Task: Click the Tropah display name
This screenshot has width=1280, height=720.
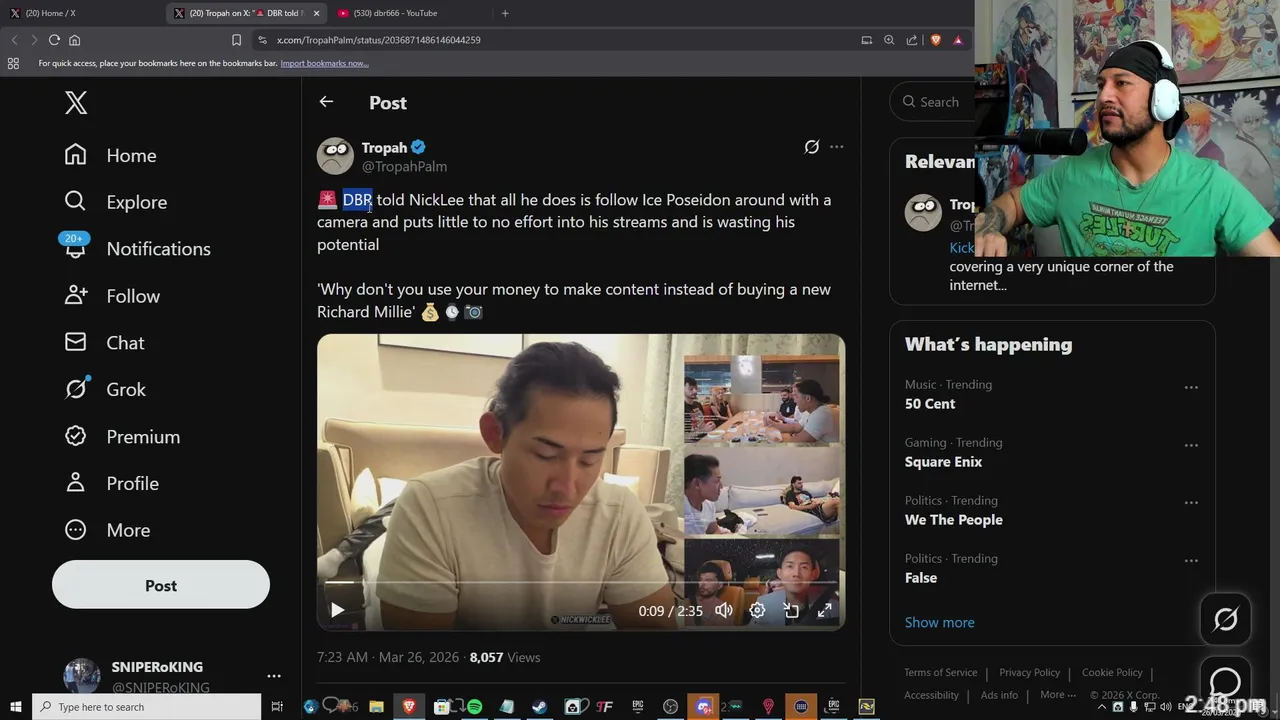Action: pos(385,147)
